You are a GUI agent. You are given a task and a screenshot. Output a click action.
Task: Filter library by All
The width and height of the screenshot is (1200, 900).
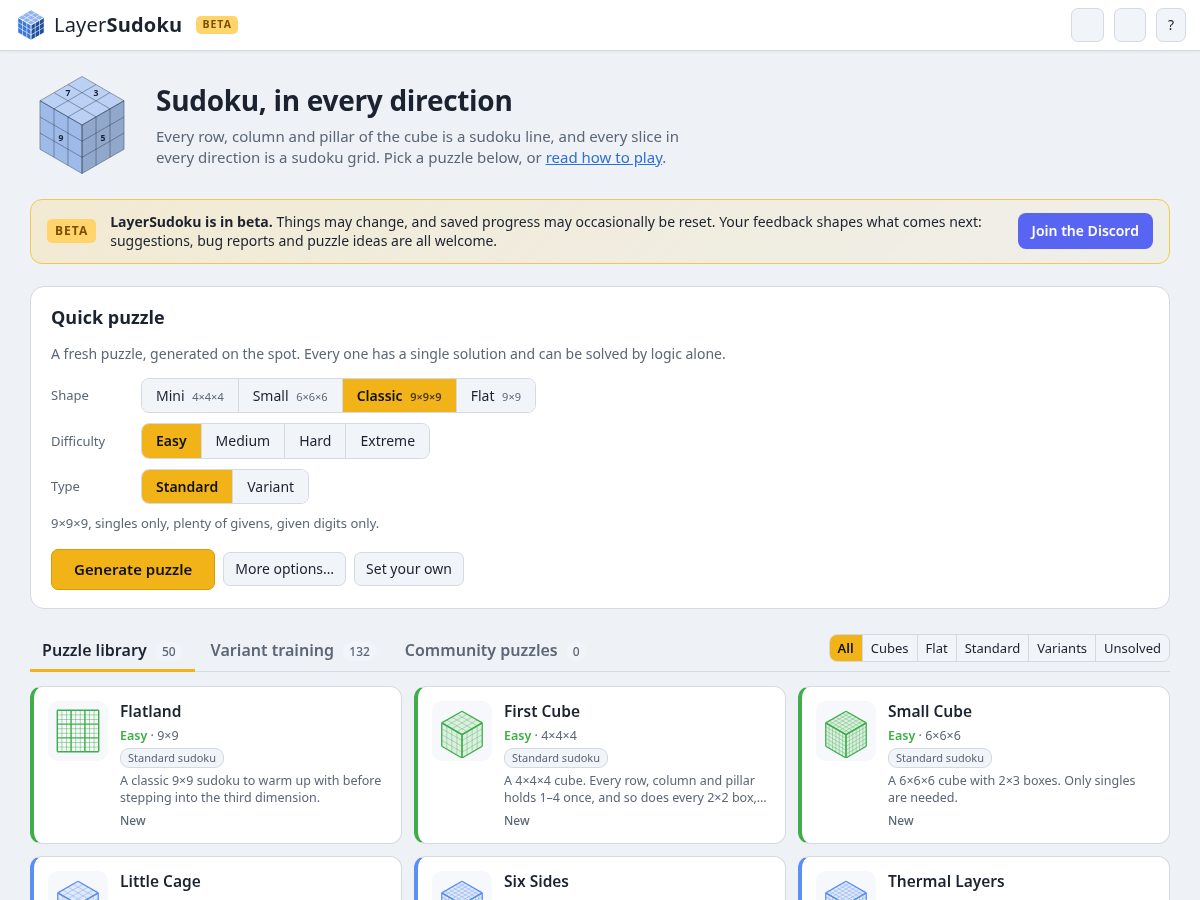pos(846,648)
